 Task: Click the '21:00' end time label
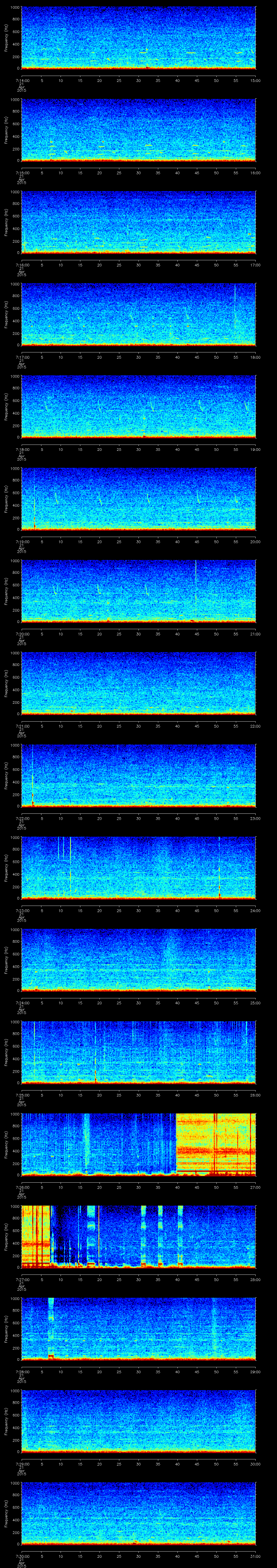[256, 634]
